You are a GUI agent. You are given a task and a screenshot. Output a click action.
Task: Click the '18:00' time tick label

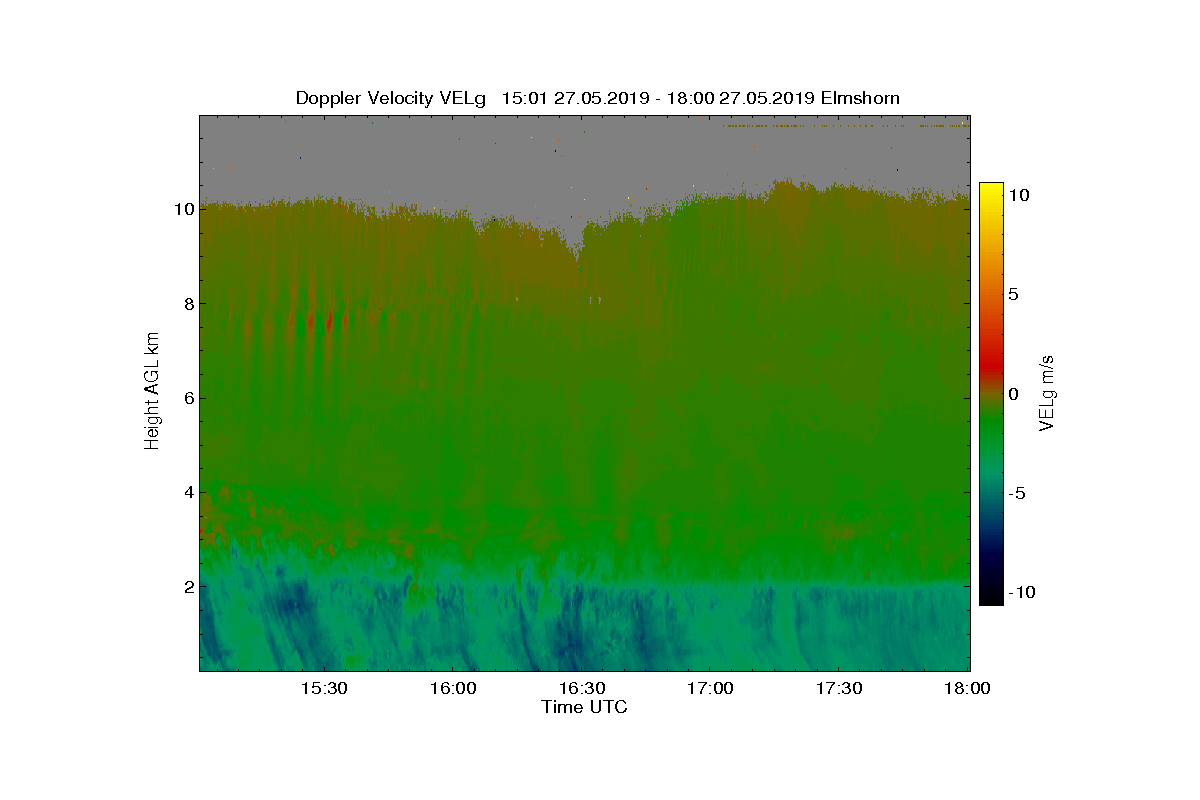967,688
